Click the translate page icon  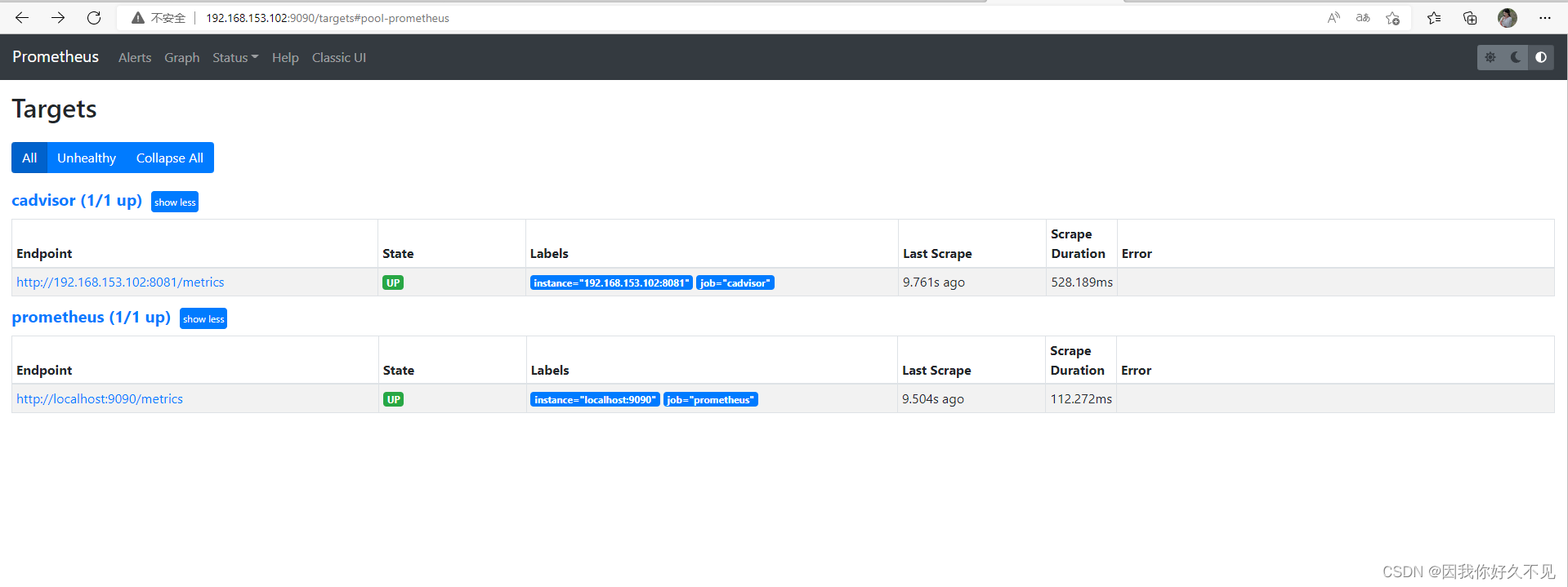point(1363,17)
